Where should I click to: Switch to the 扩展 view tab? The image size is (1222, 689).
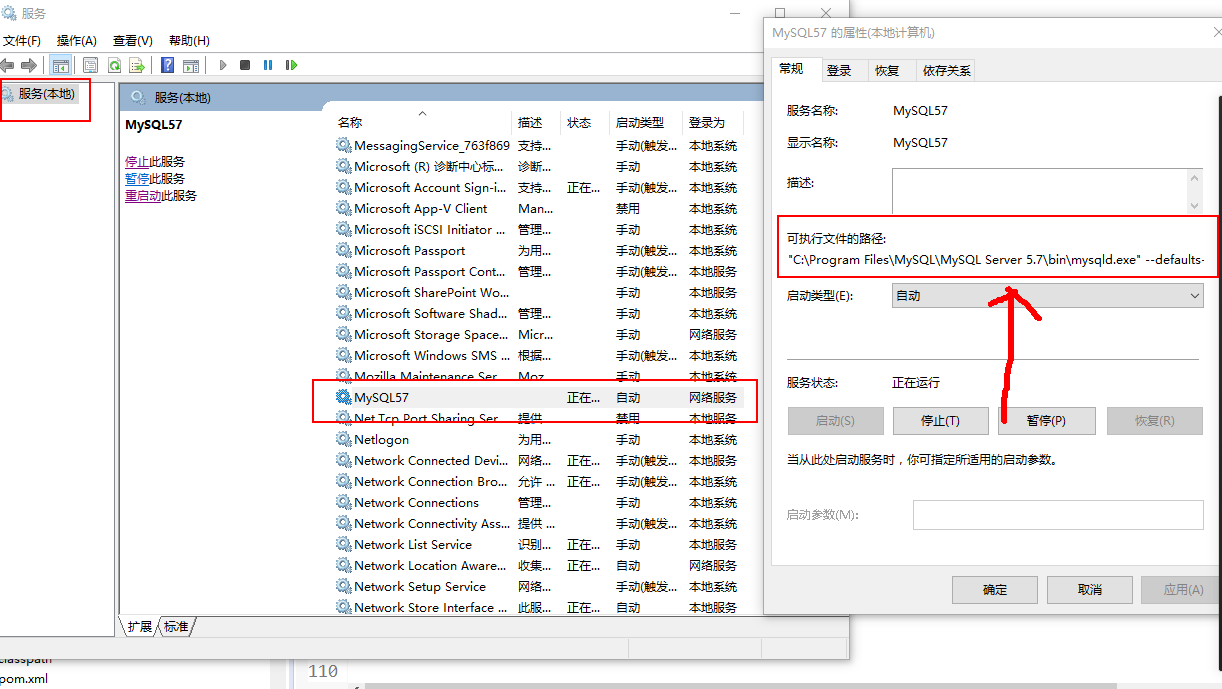pyautogui.click(x=140, y=627)
